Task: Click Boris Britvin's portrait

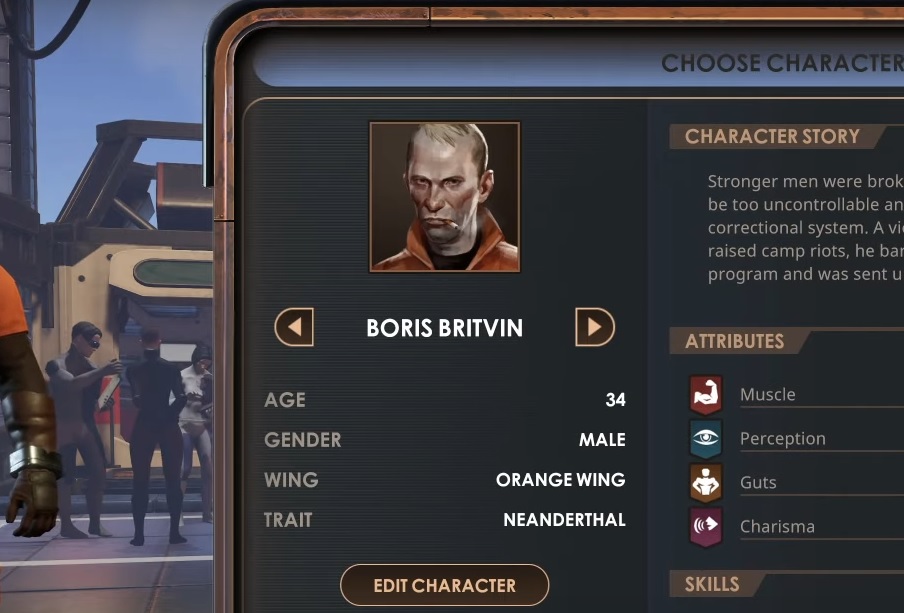Action: (445, 197)
